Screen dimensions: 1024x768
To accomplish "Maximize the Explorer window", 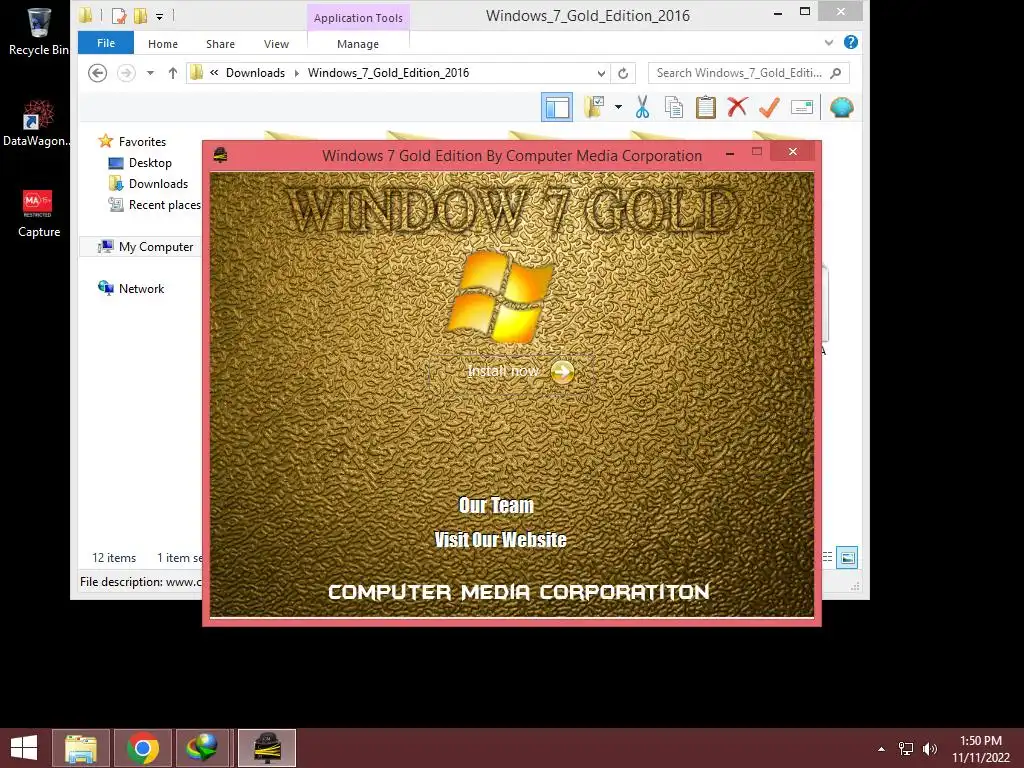I will (x=805, y=11).
